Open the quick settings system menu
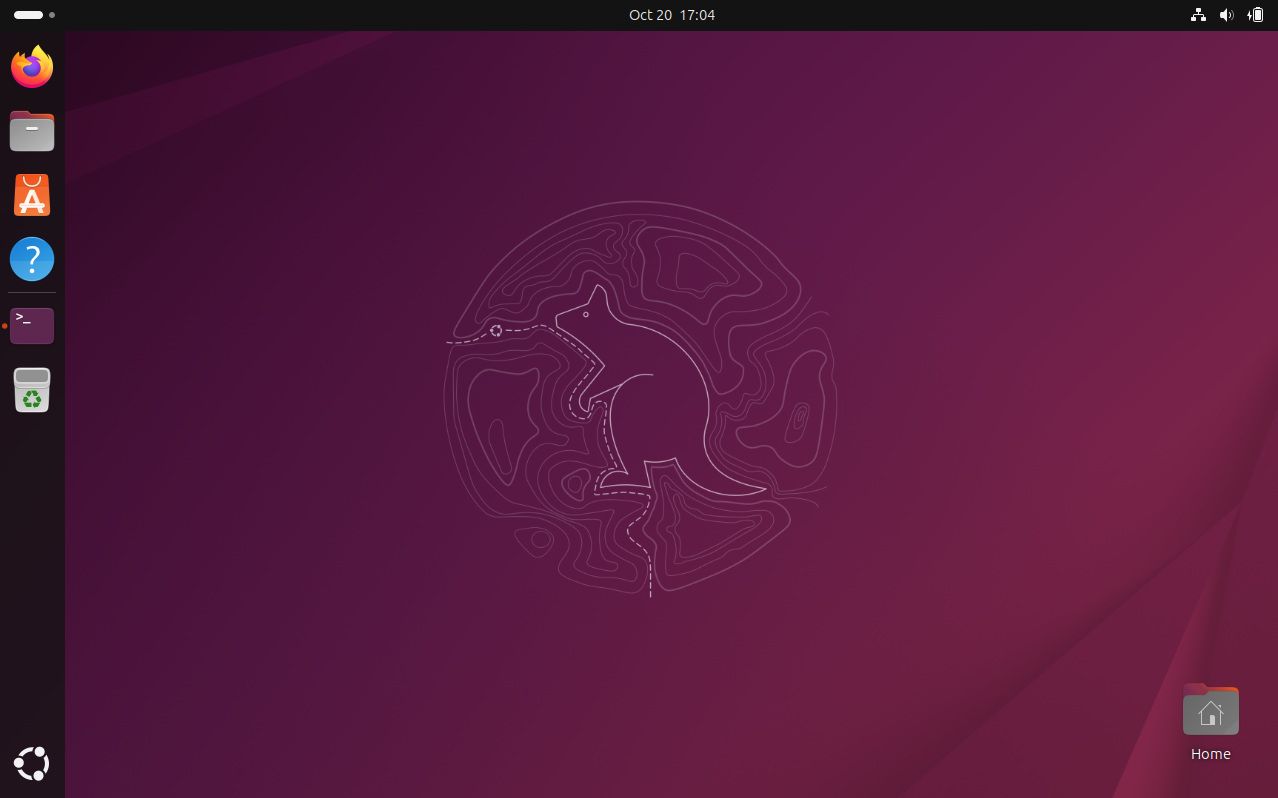 coord(1226,15)
